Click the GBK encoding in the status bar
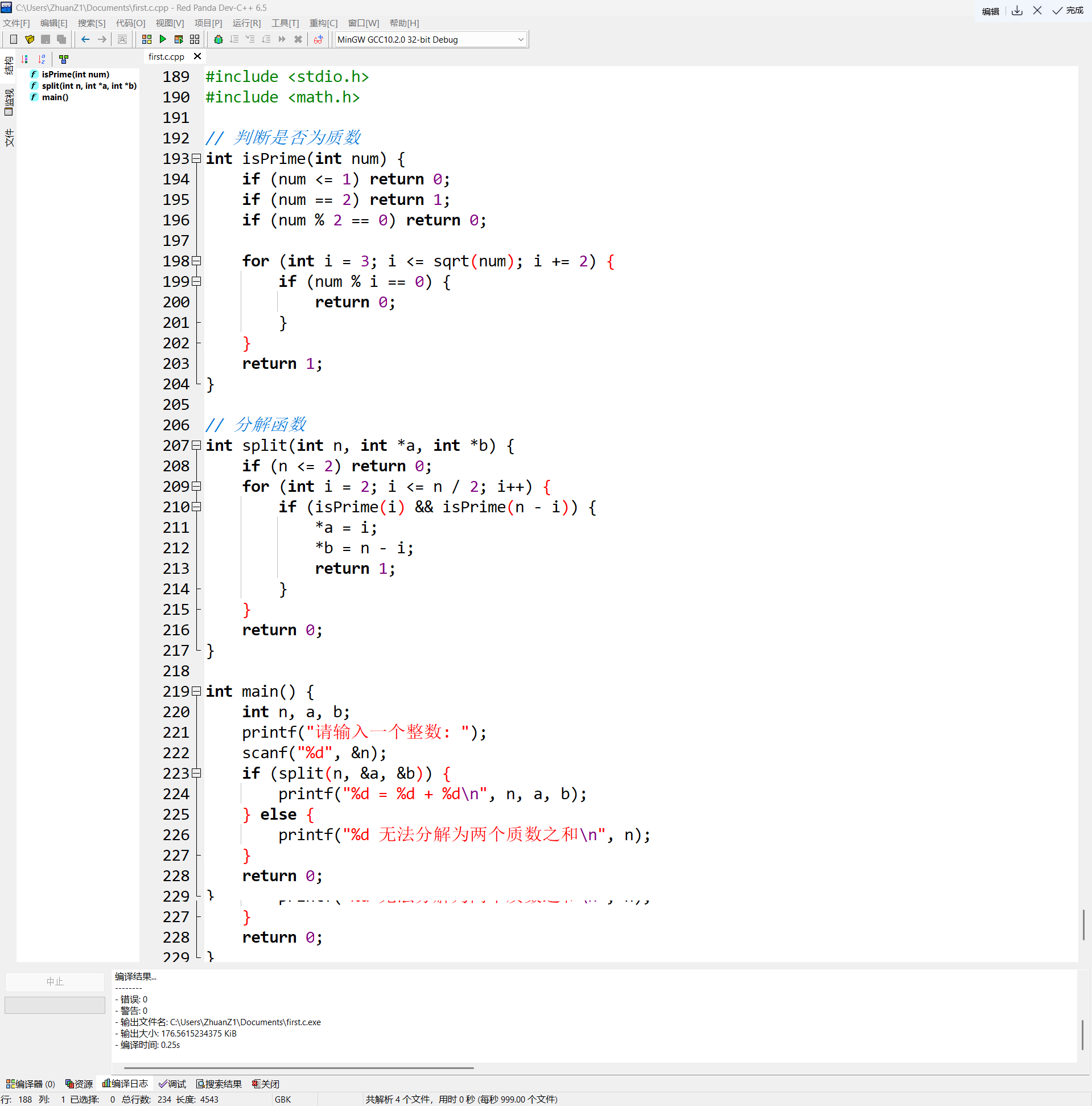This screenshot has height=1106, width=1092. click(283, 1099)
